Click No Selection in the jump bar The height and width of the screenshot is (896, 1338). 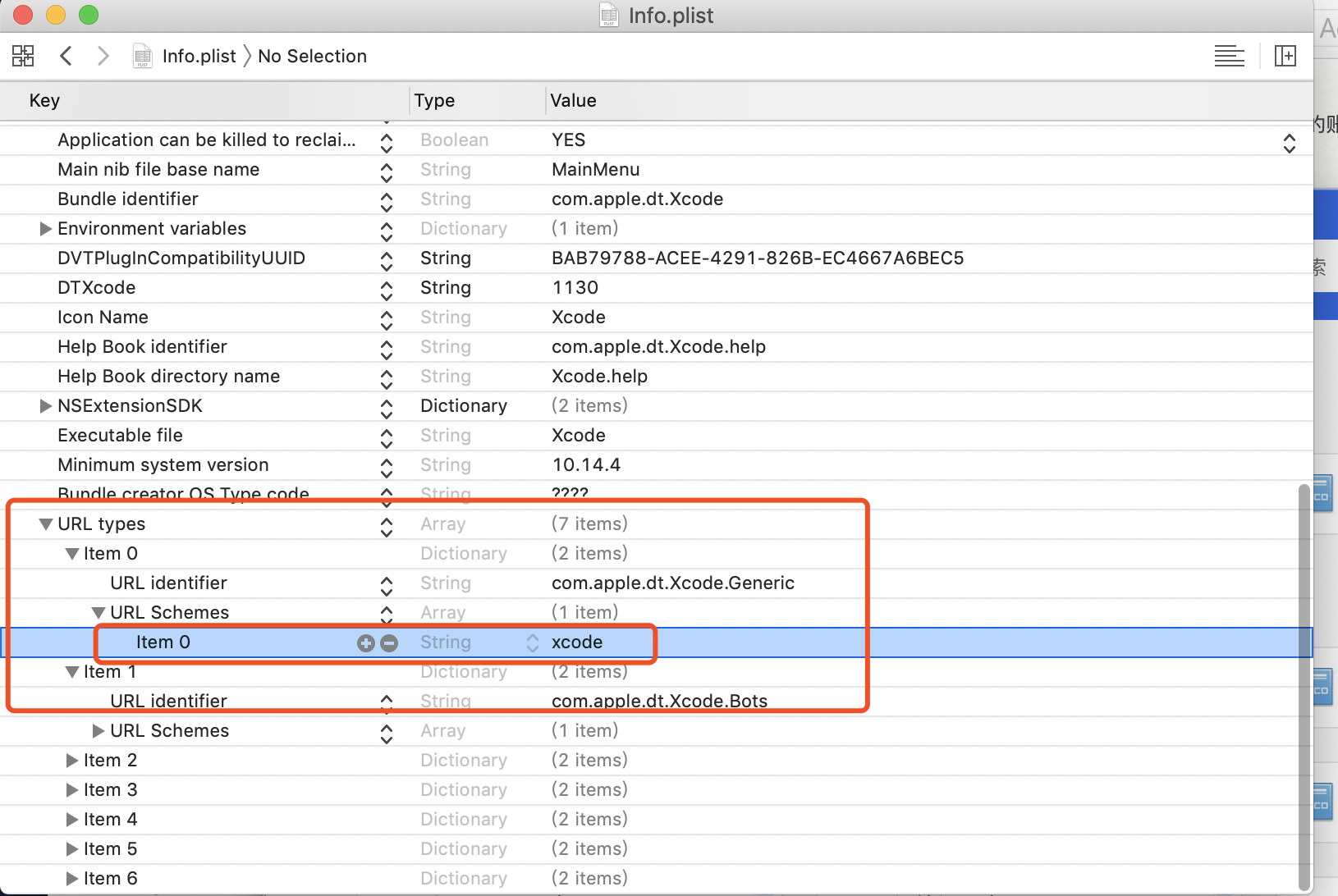click(312, 56)
